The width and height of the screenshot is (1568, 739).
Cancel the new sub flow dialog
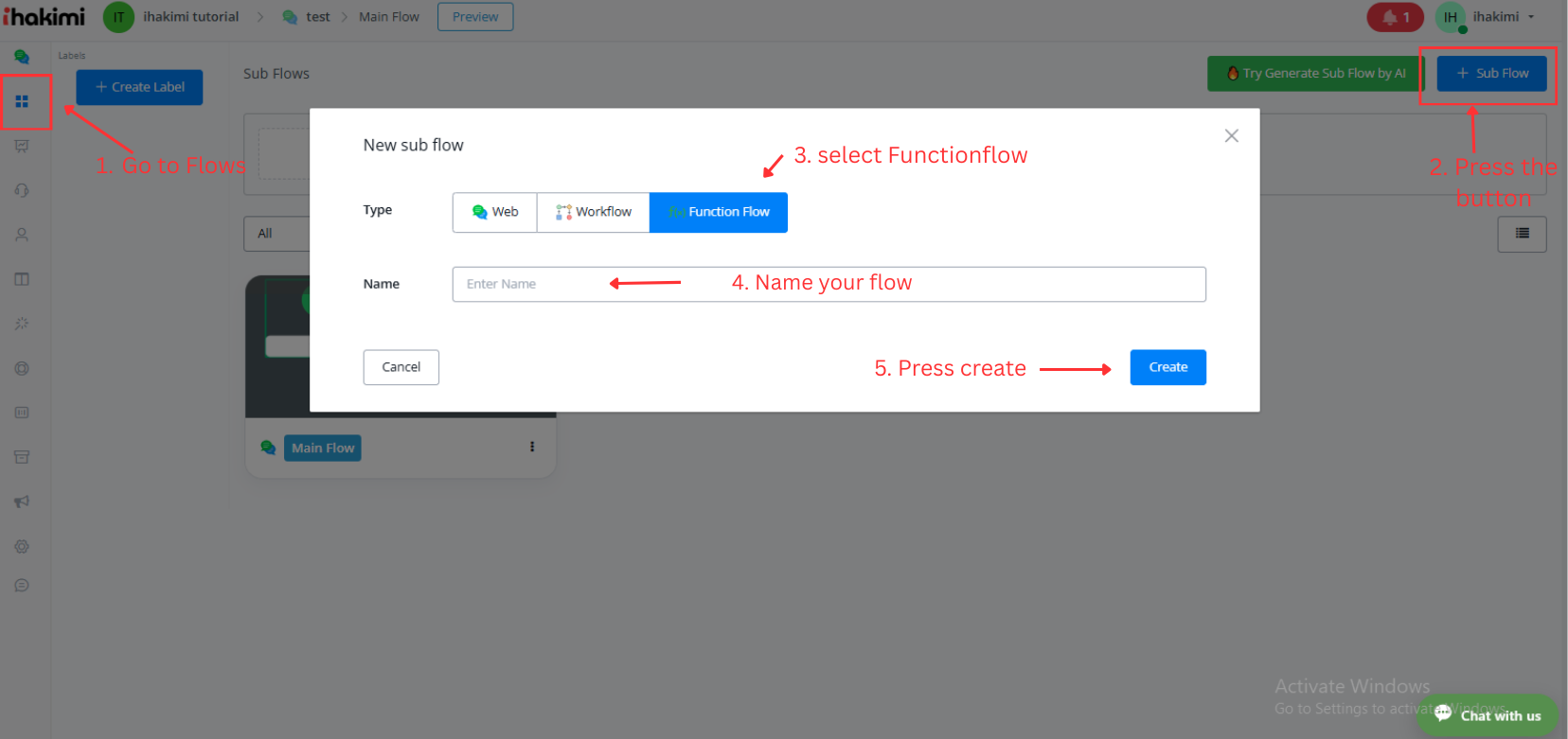point(401,367)
